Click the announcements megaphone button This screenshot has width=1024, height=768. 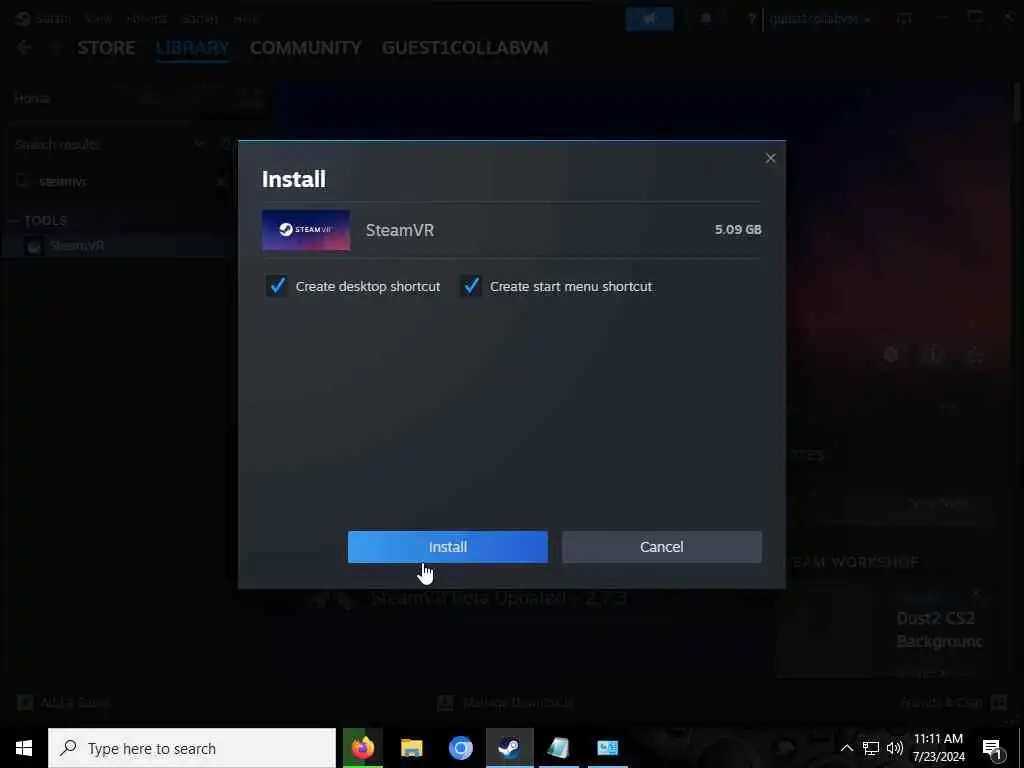649,18
